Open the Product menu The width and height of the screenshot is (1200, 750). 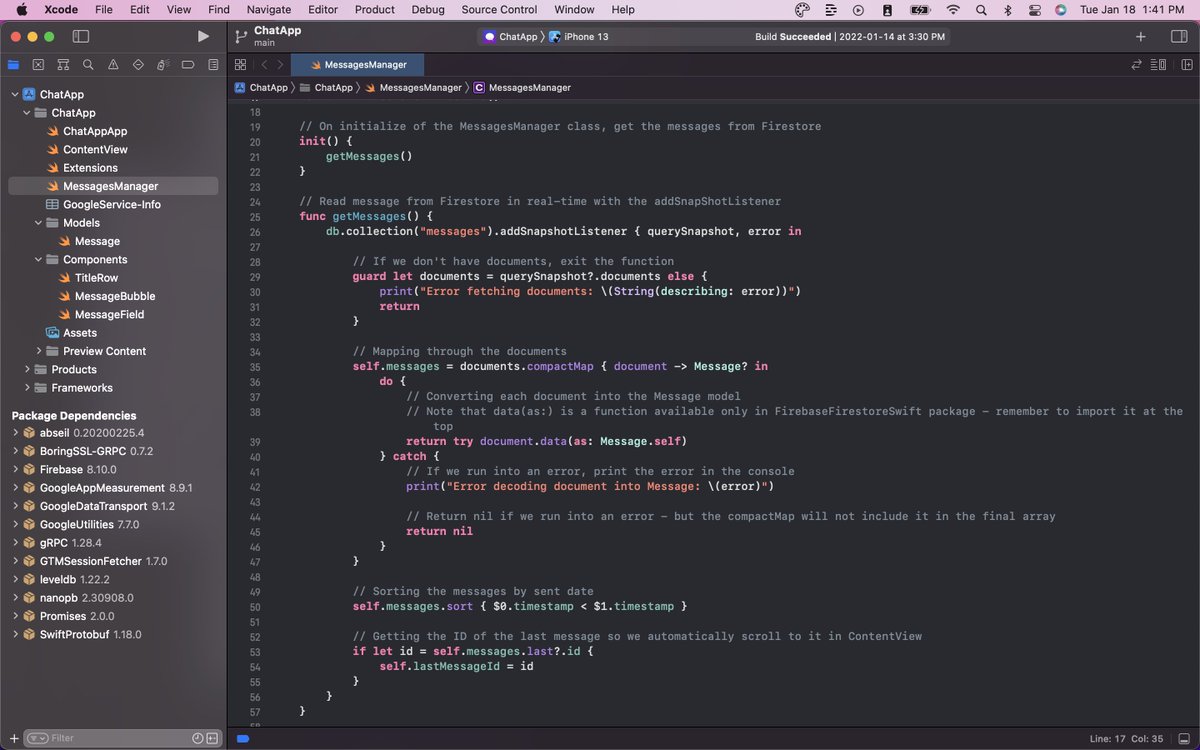[x=375, y=10]
